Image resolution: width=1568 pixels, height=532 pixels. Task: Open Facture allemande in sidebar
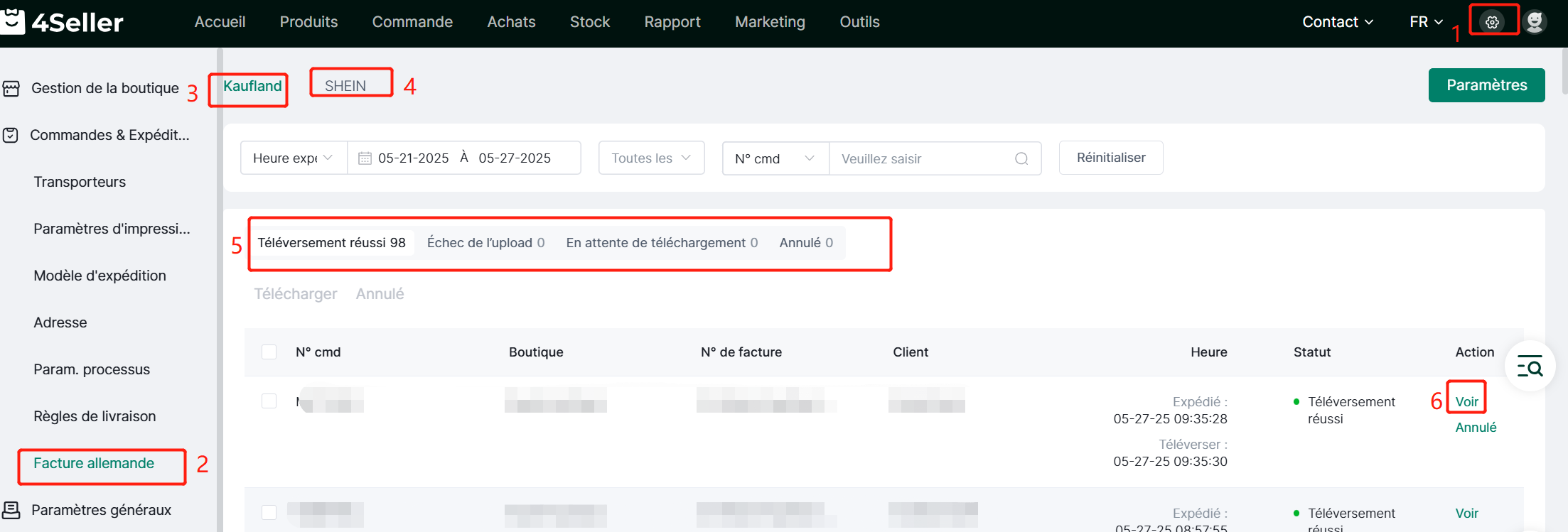[x=94, y=463]
